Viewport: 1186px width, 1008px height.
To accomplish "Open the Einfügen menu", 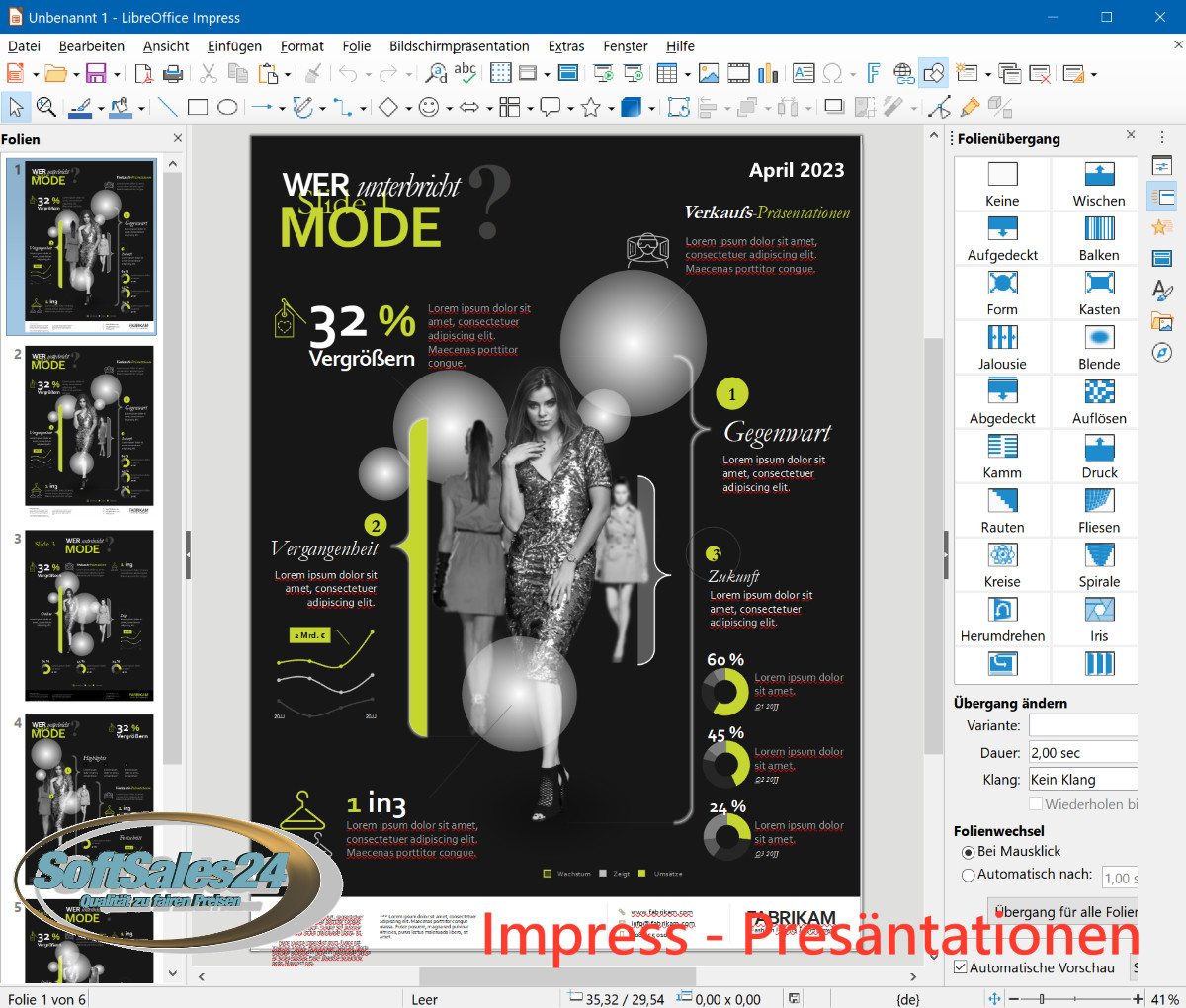I will (x=234, y=46).
